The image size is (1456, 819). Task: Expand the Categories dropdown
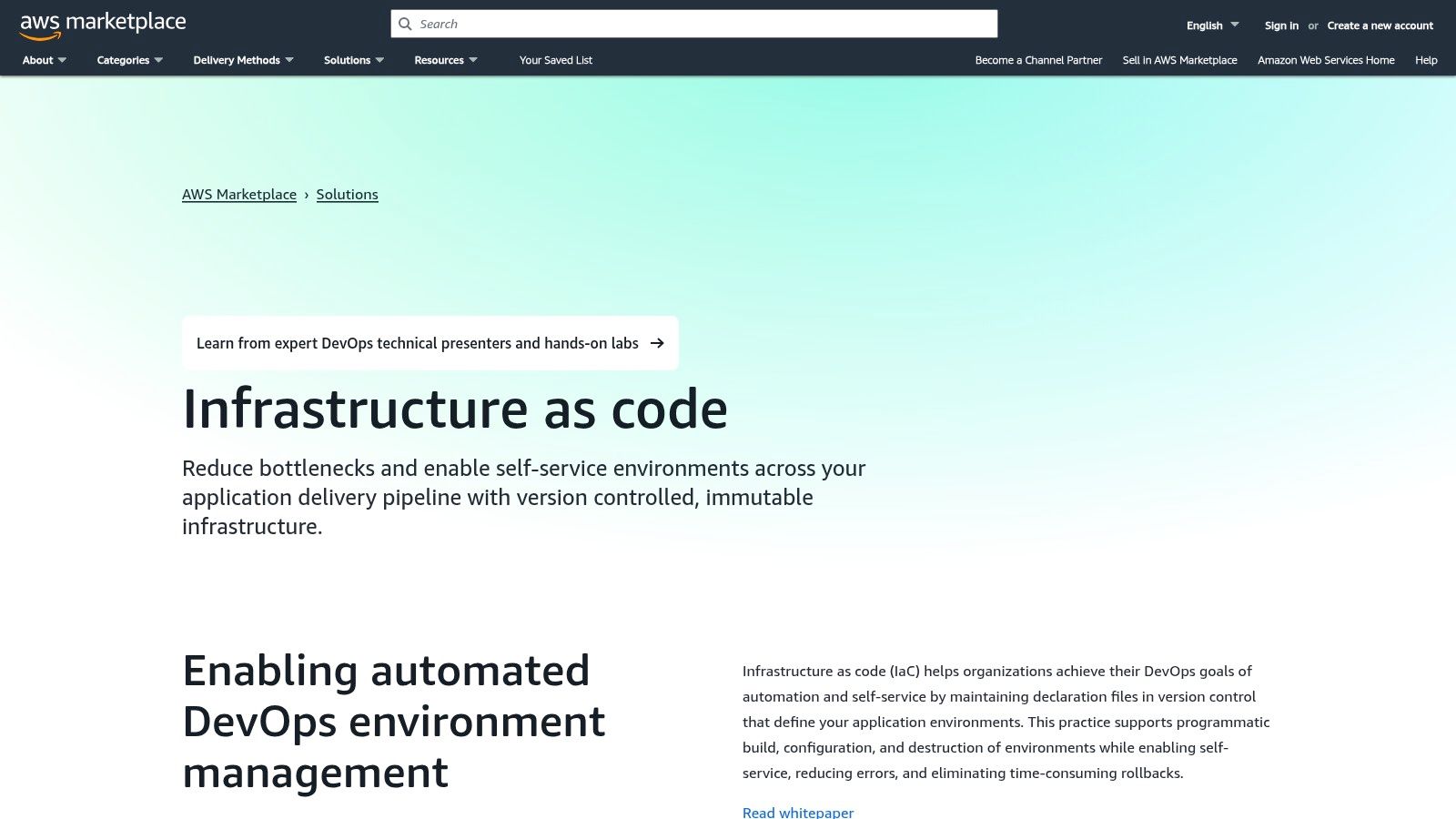tap(130, 60)
